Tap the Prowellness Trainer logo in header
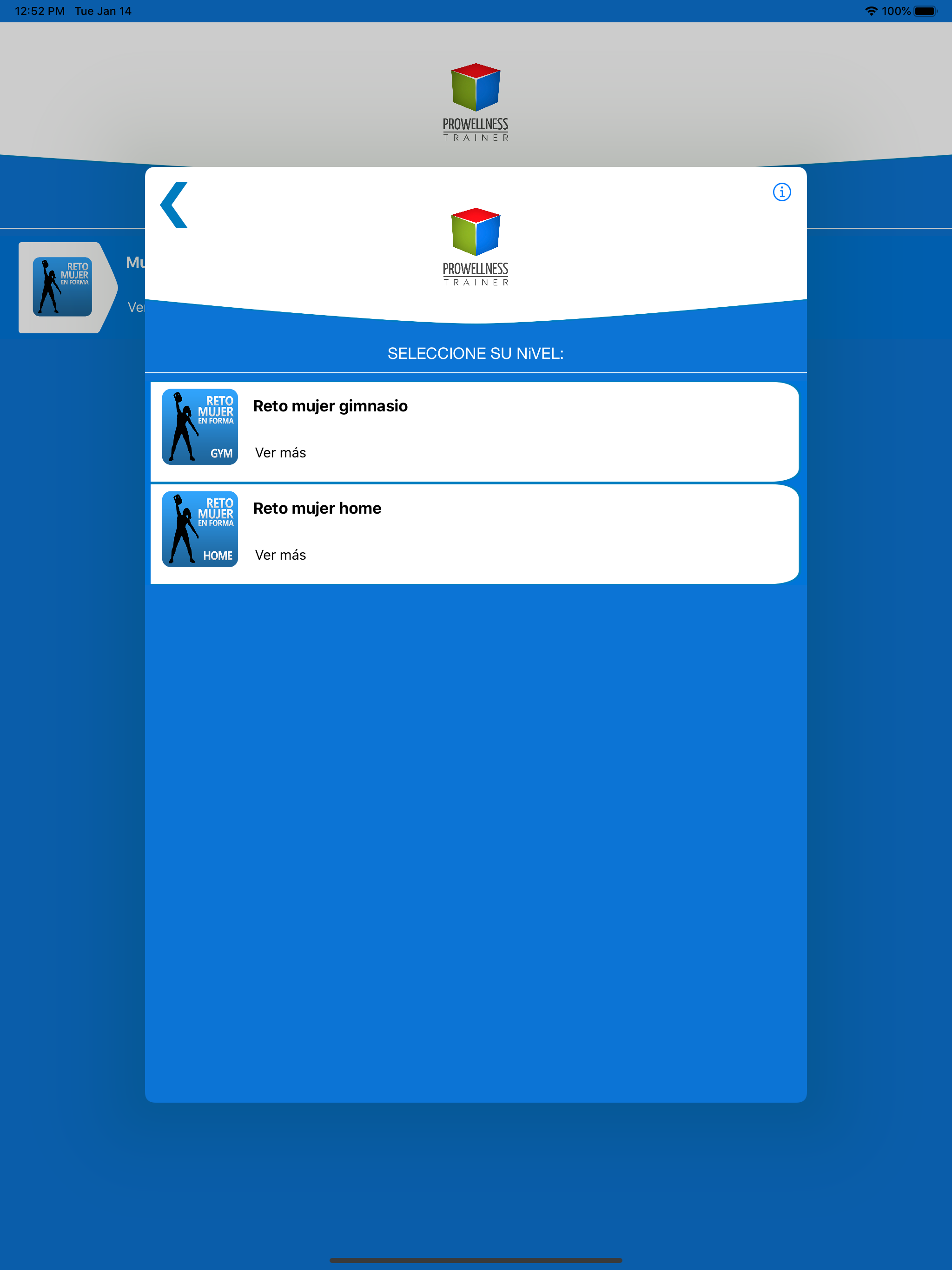 tap(476, 102)
